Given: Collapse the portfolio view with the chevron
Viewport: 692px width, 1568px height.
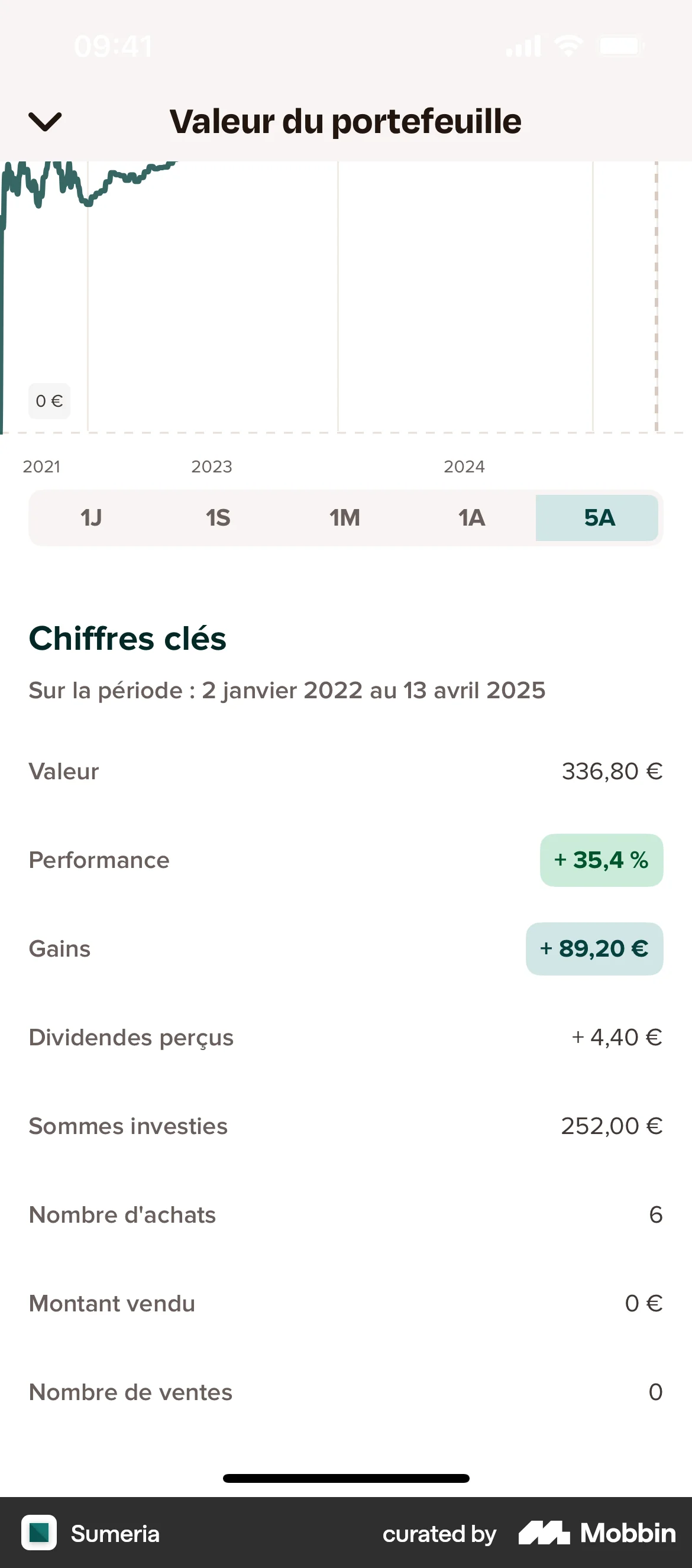Looking at the screenshot, I should (45, 121).
